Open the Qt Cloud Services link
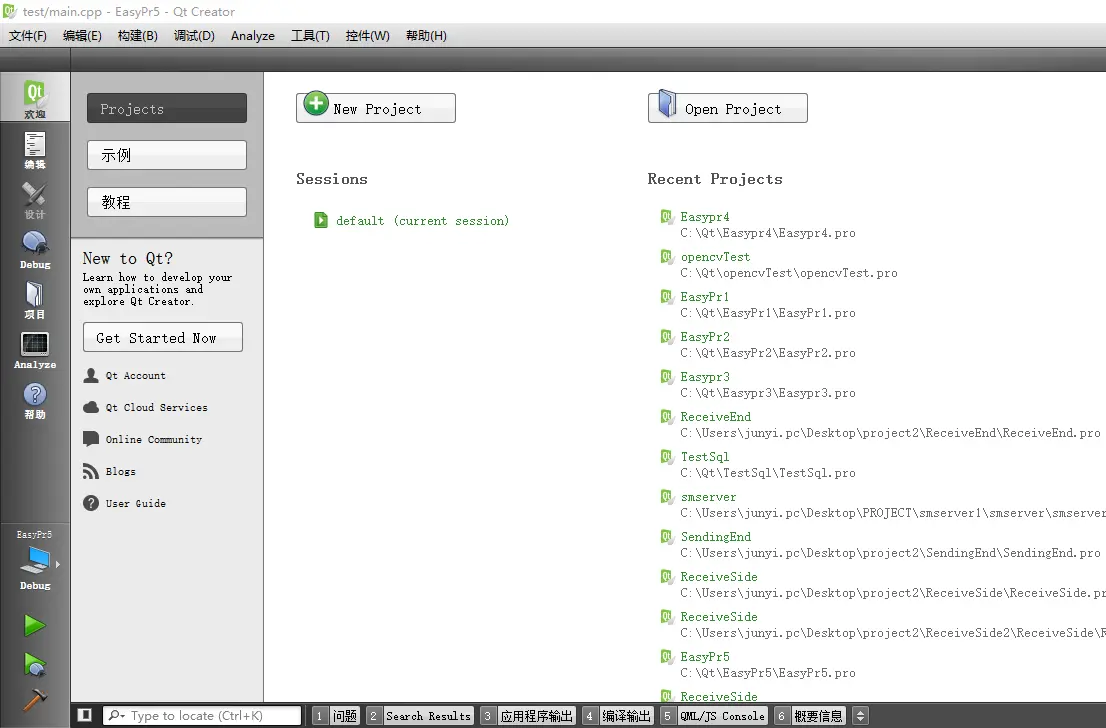 (157, 407)
